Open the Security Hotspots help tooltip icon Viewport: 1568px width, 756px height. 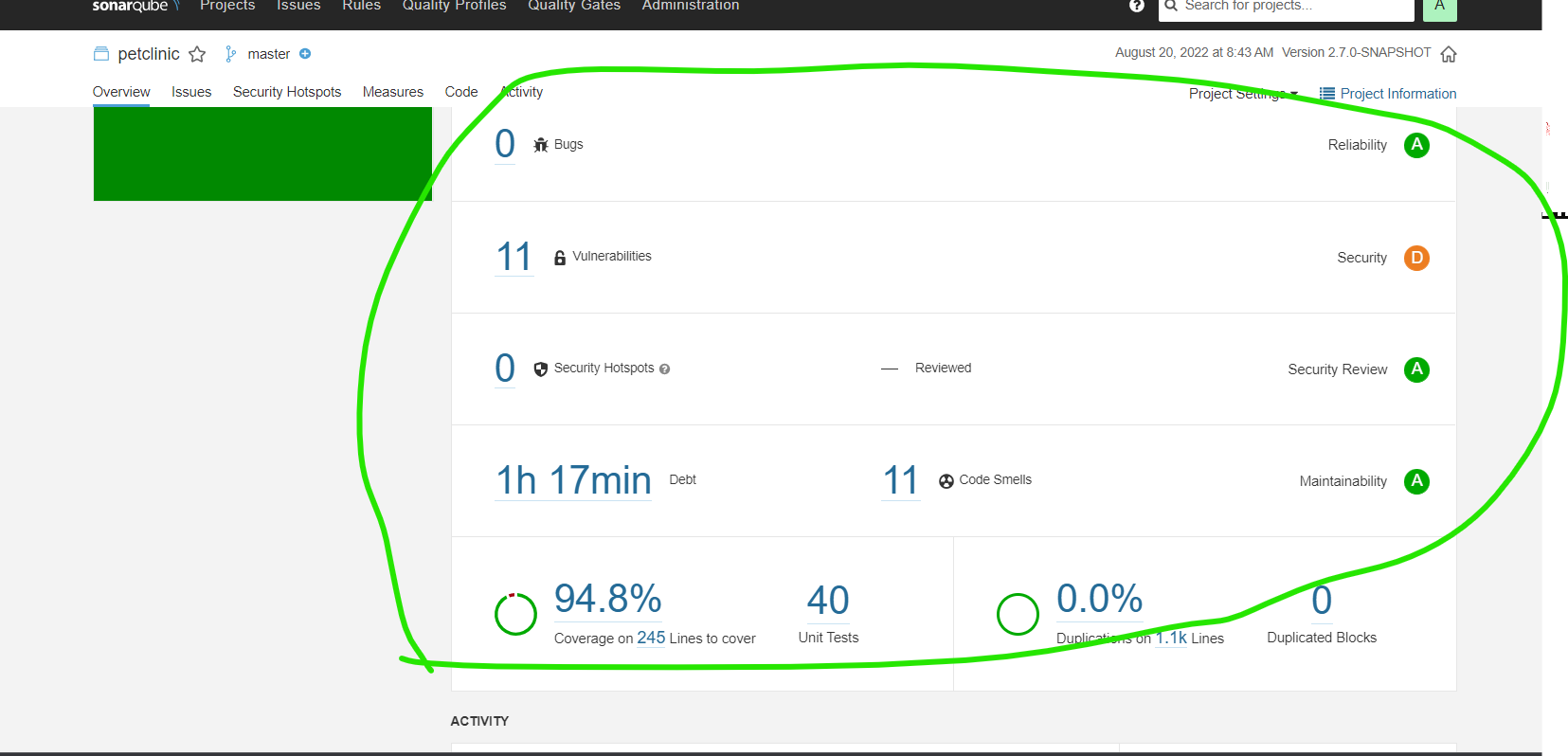664,369
